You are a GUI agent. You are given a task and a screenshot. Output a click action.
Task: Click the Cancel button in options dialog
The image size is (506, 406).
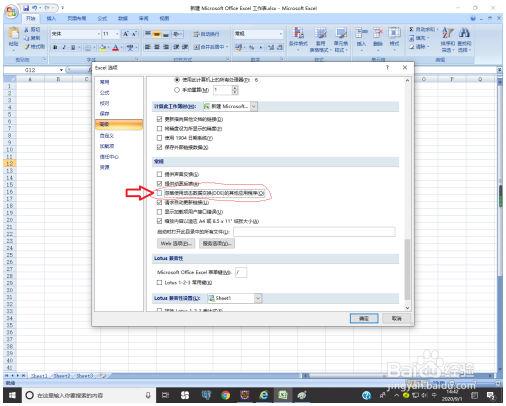[396, 318]
